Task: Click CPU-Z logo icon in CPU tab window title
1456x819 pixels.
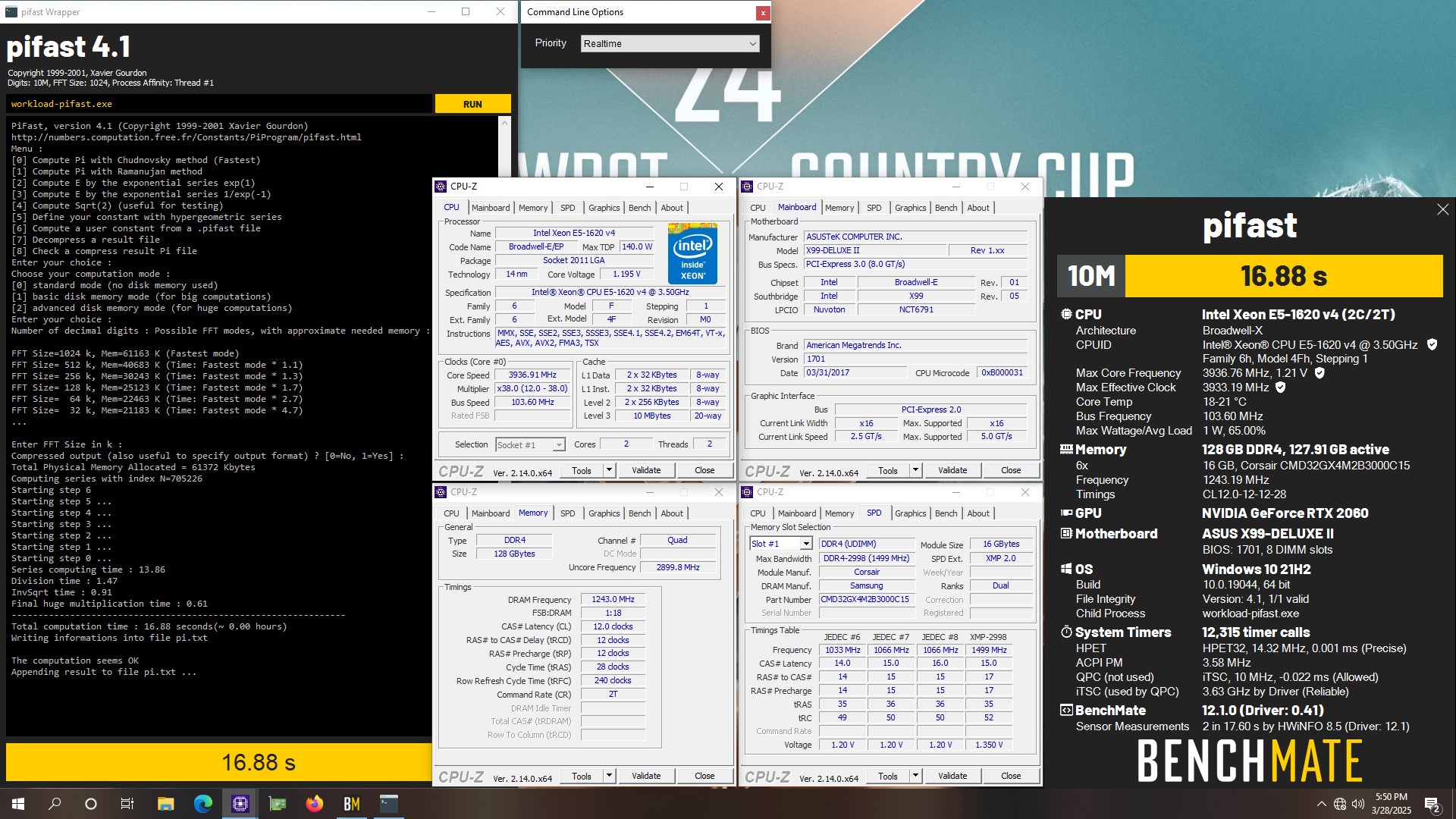Action: click(441, 187)
